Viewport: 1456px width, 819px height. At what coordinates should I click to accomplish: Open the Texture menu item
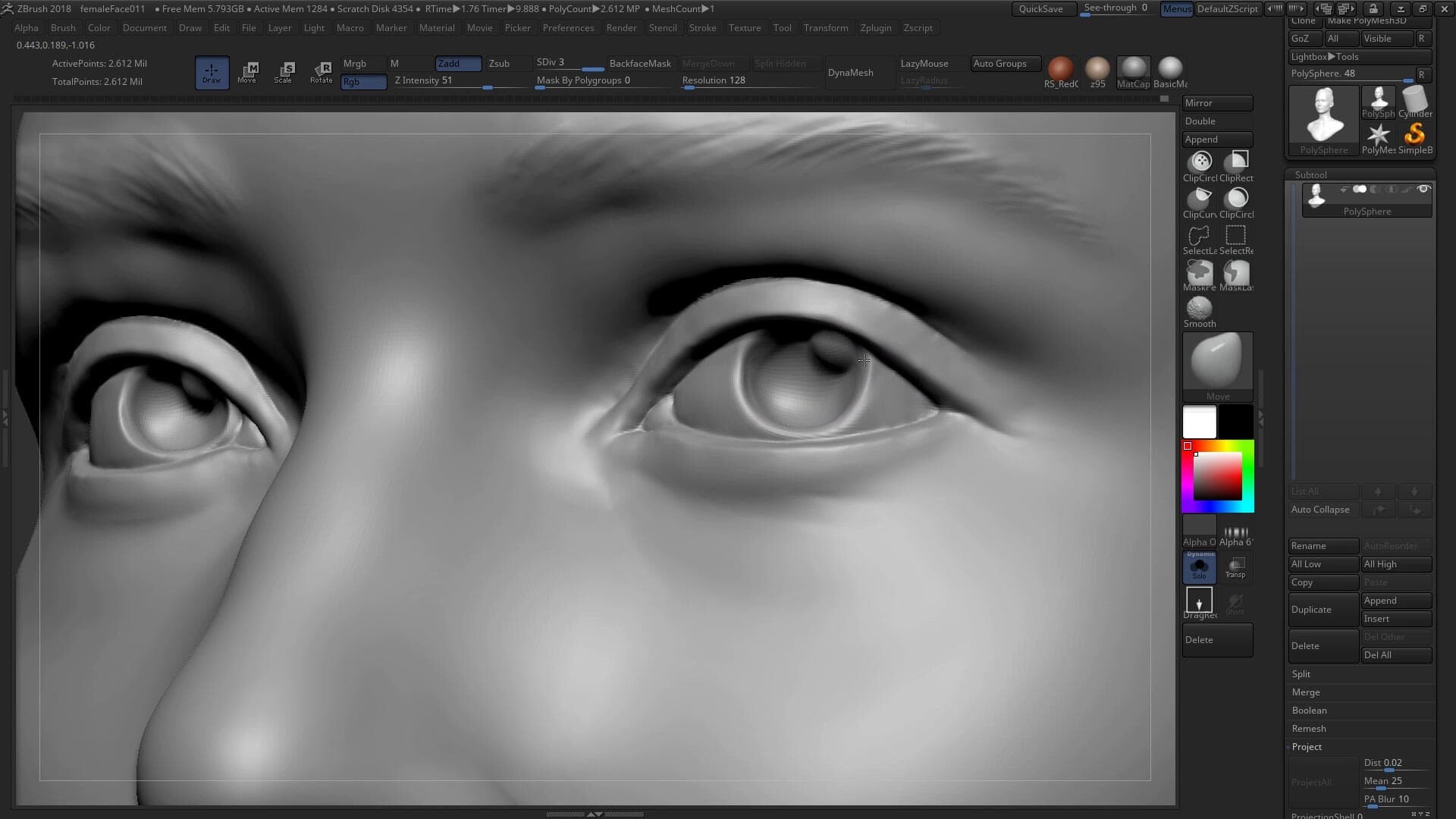click(744, 28)
